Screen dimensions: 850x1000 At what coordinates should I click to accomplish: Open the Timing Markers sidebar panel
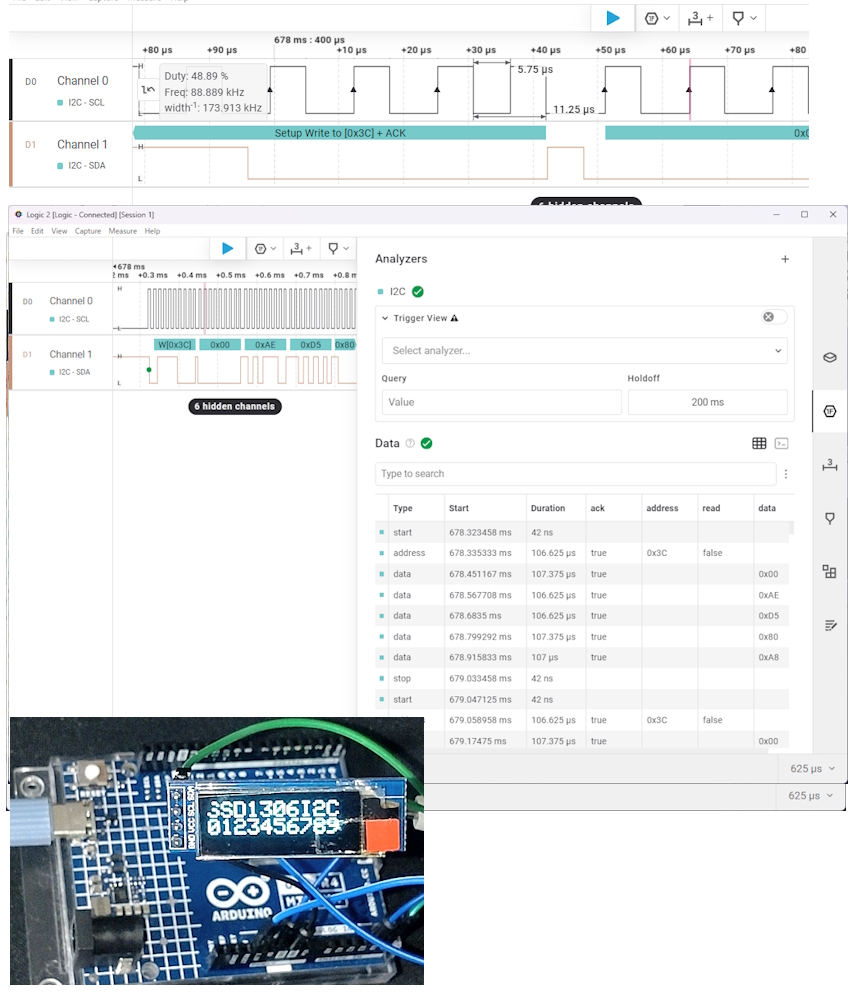(830, 518)
